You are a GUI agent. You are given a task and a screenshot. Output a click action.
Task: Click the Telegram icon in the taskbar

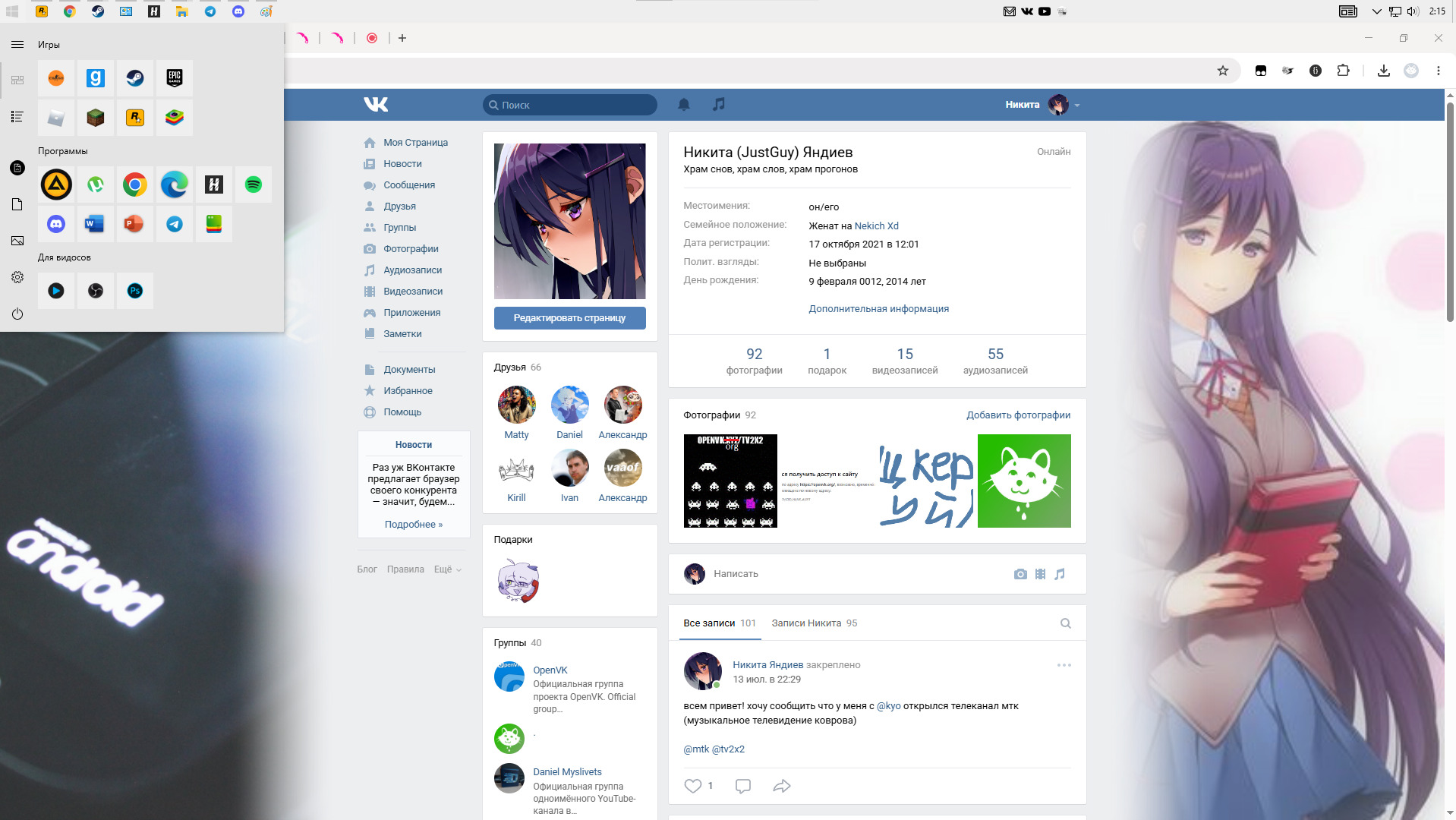(210, 11)
